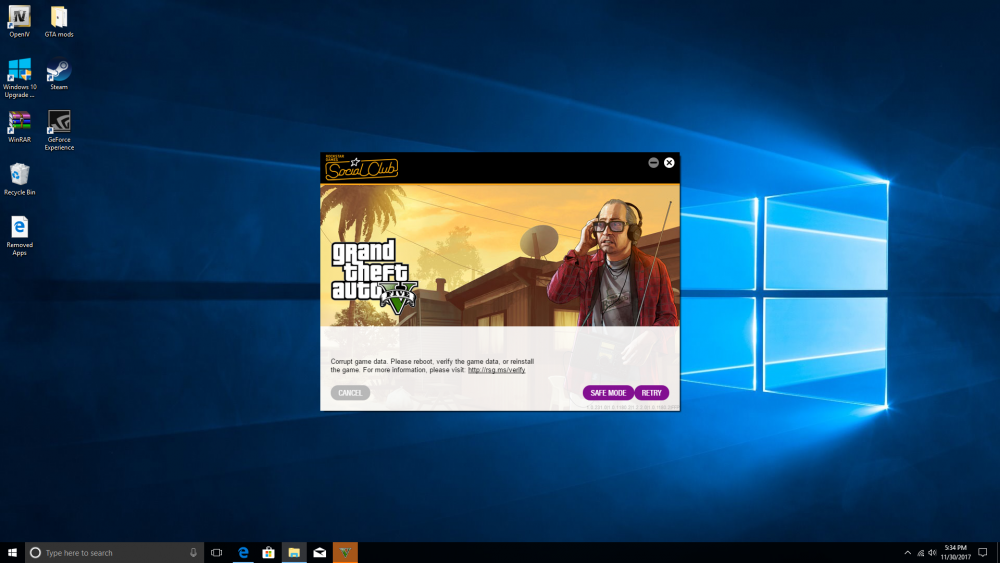
Task: Open the clock showing 5:34 PM
Action: pos(955,552)
